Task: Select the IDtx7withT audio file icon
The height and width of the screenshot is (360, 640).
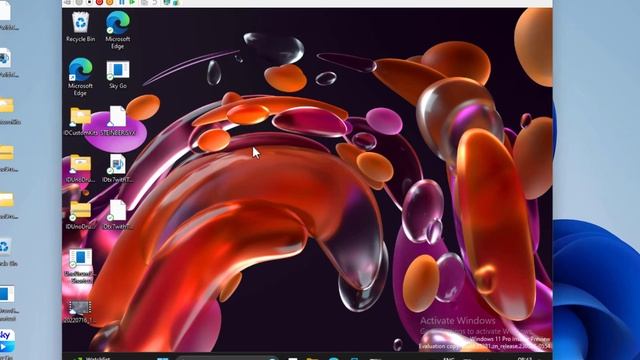Action: click(118, 168)
